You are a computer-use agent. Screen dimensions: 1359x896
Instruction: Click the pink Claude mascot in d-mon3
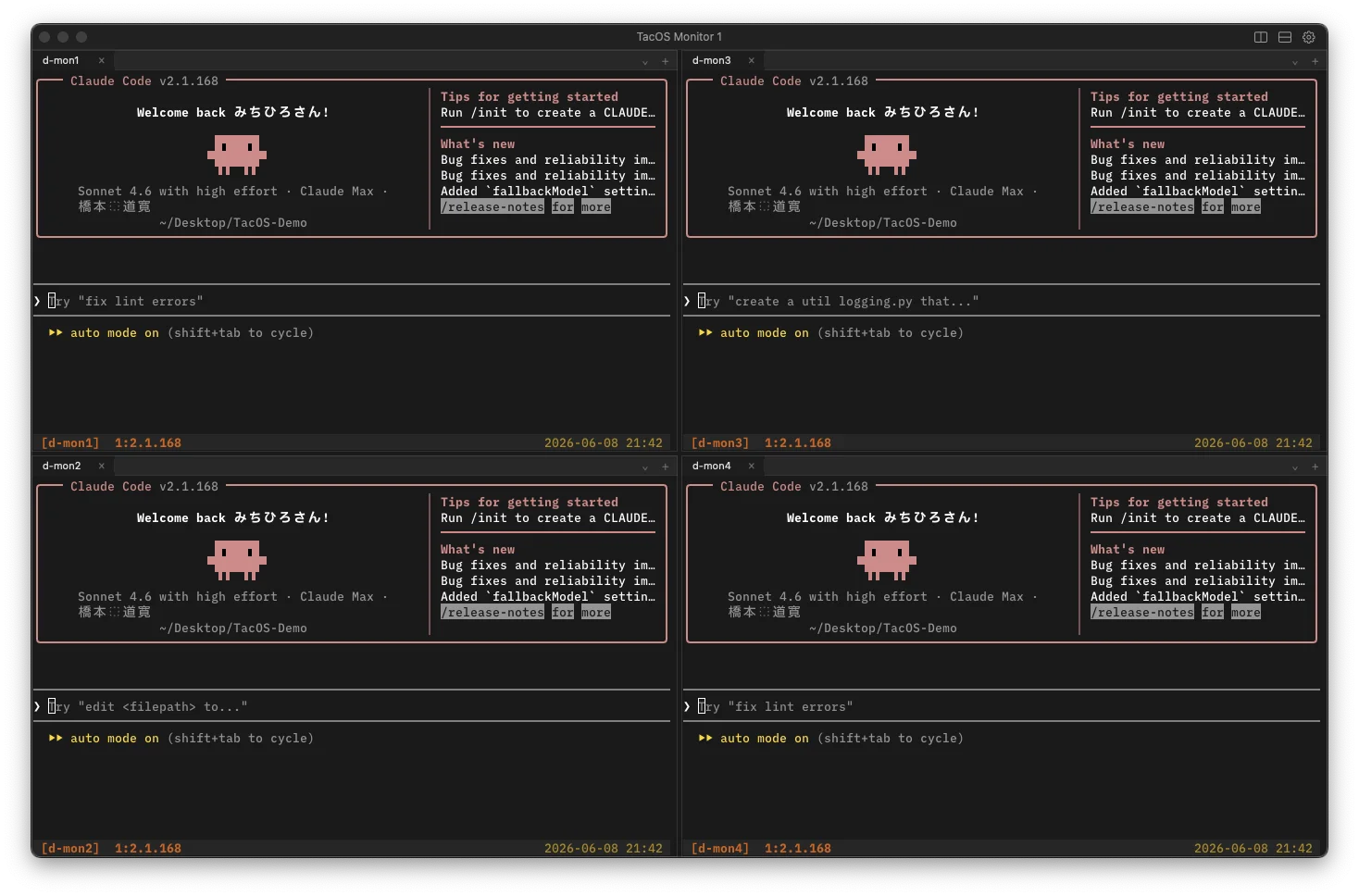[887, 155]
